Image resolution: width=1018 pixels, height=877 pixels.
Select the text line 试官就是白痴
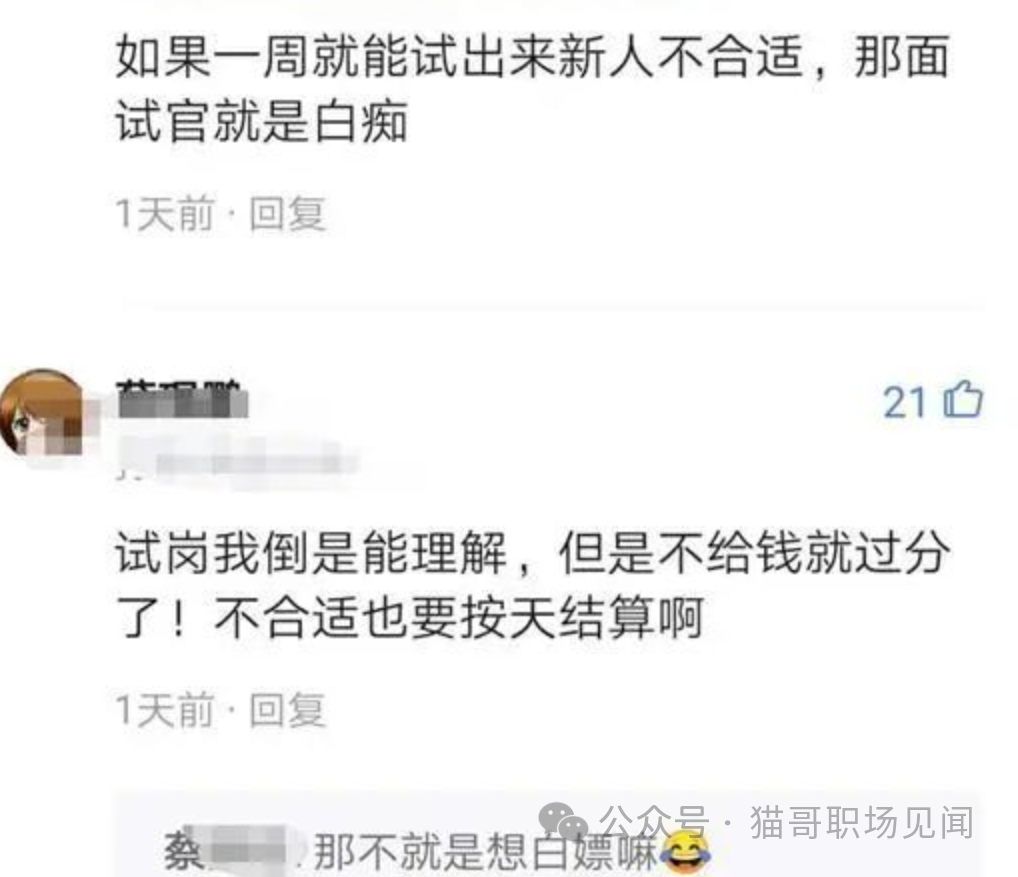pos(262,121)
